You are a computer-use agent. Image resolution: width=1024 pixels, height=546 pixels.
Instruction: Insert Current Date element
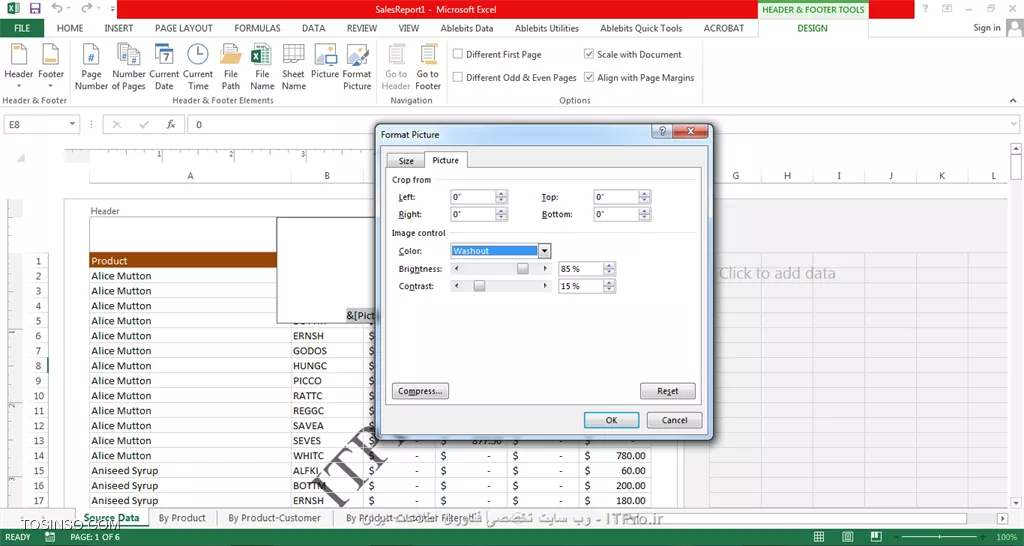pos(164,66)
